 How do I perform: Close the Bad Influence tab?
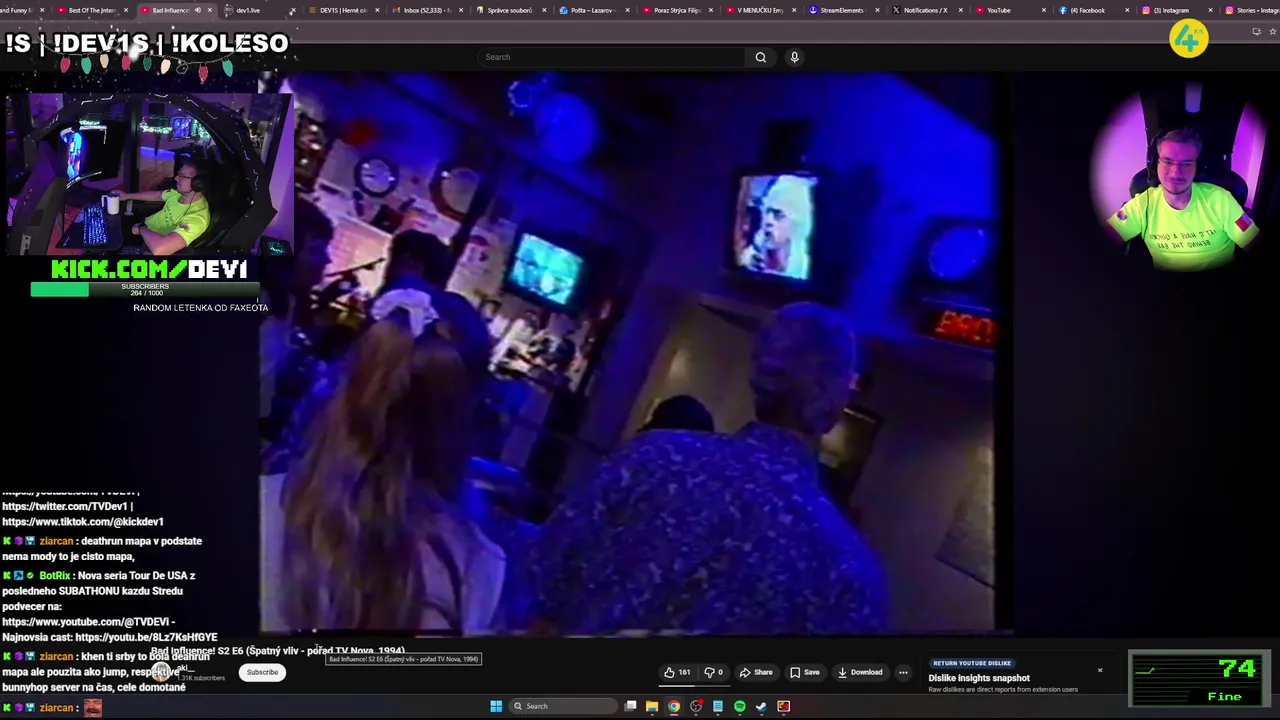coord(209,10)
